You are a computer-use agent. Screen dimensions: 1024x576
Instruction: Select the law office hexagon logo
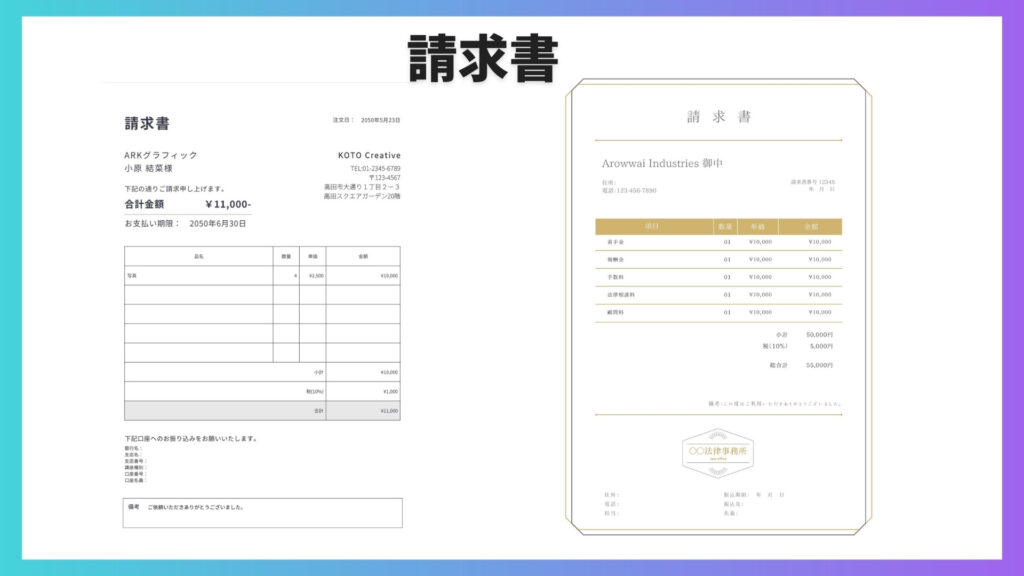(x=717, y=452)
